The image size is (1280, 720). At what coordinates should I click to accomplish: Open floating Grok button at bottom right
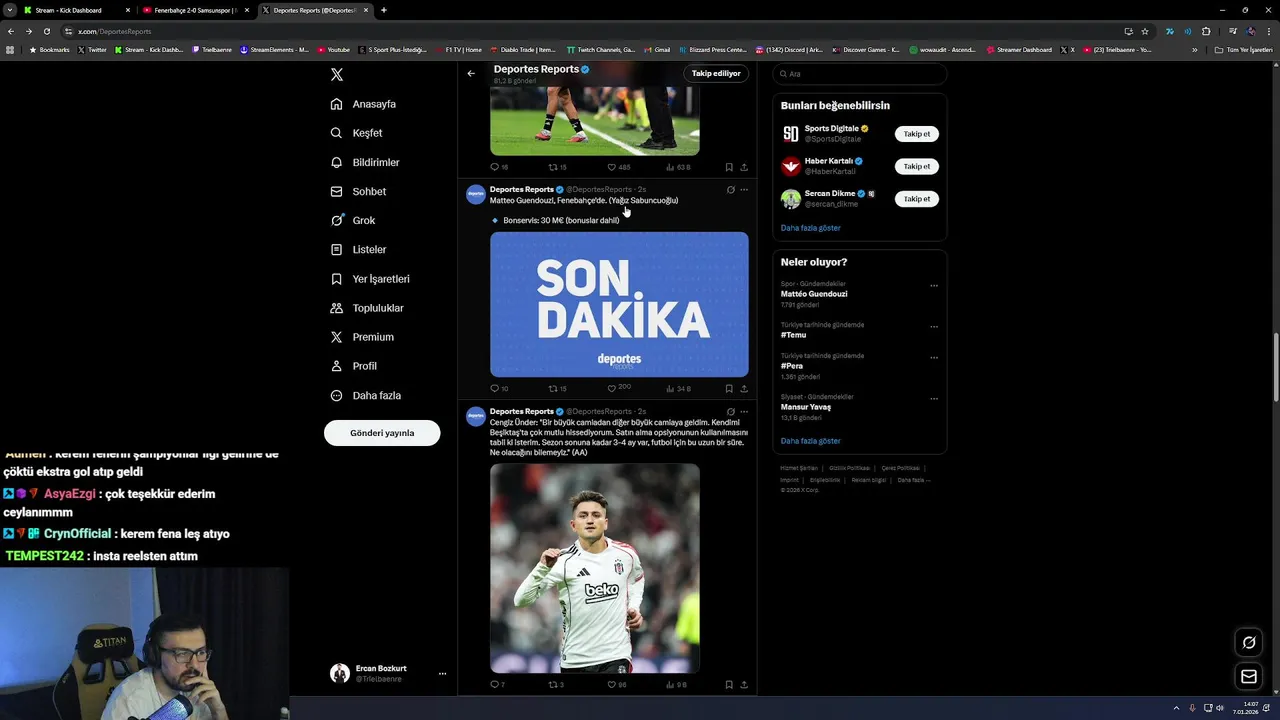coord(1249,643)
